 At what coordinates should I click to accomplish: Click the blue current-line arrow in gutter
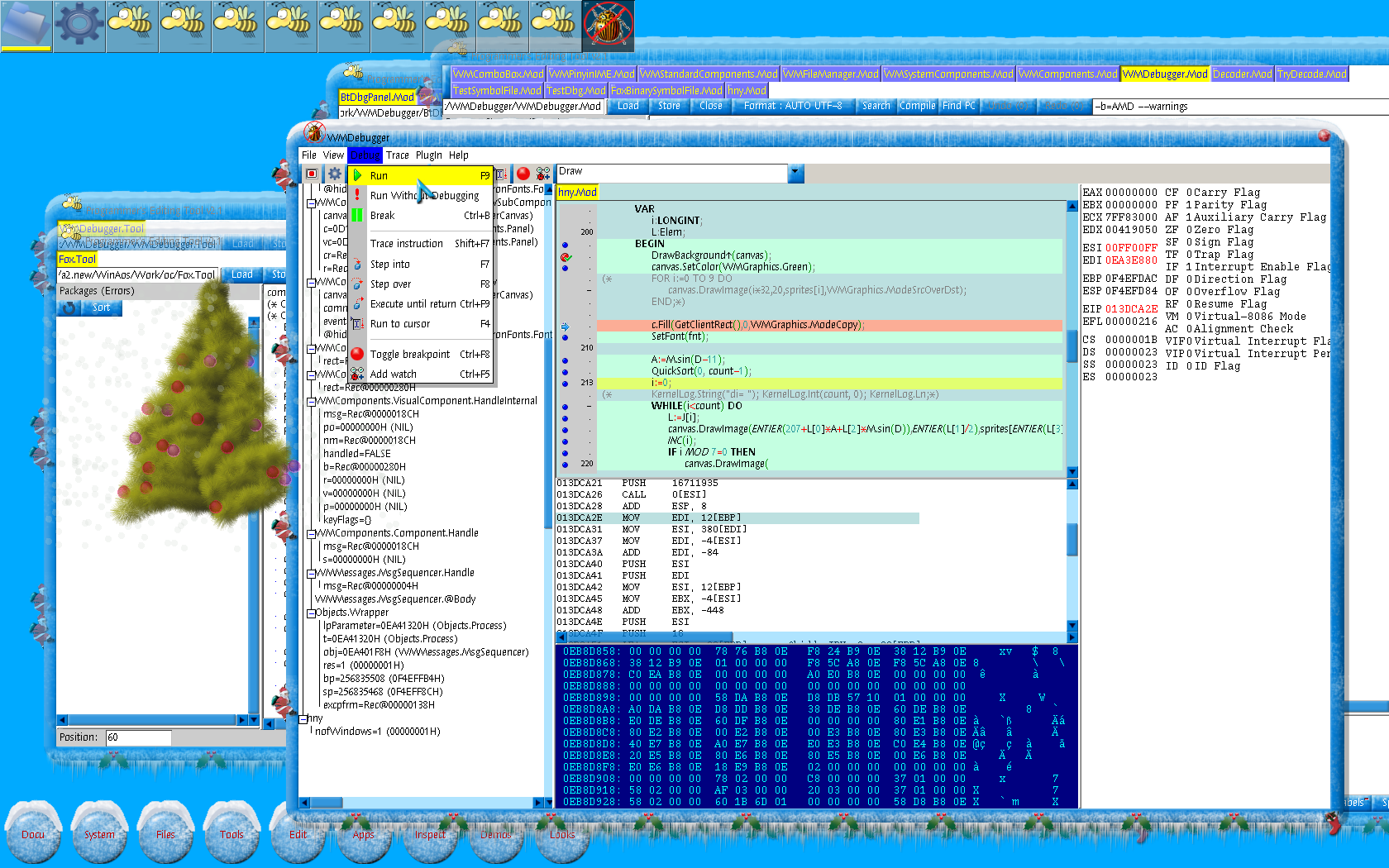tap(566, 327)
